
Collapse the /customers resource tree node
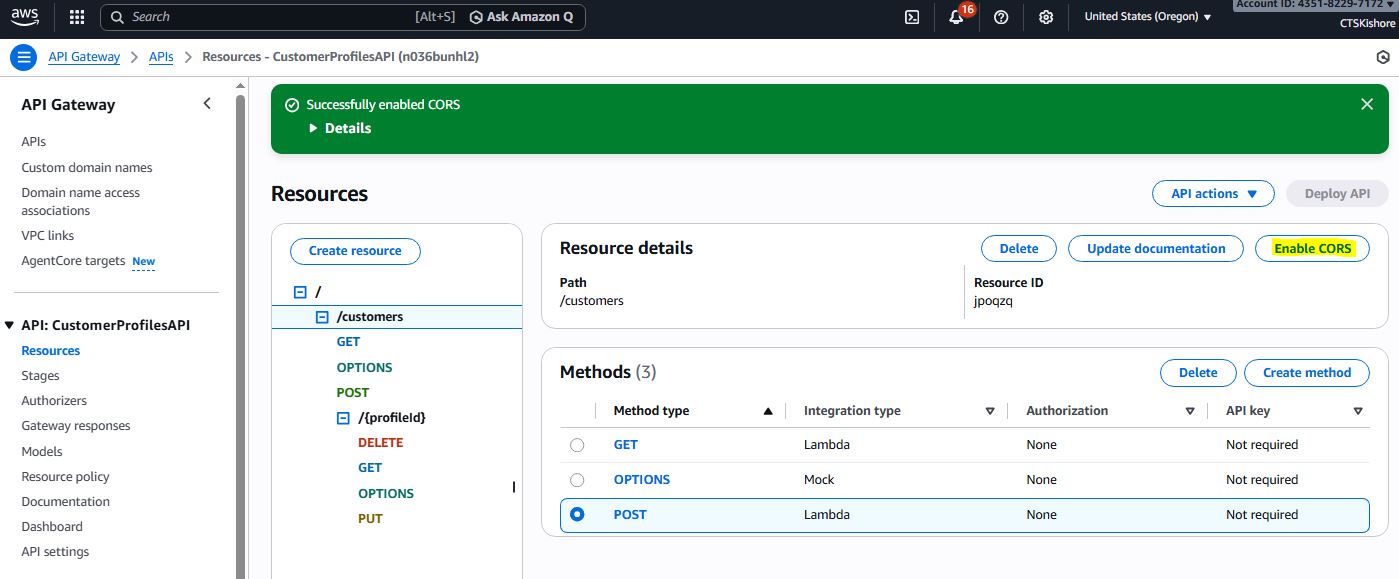(322, 317)
